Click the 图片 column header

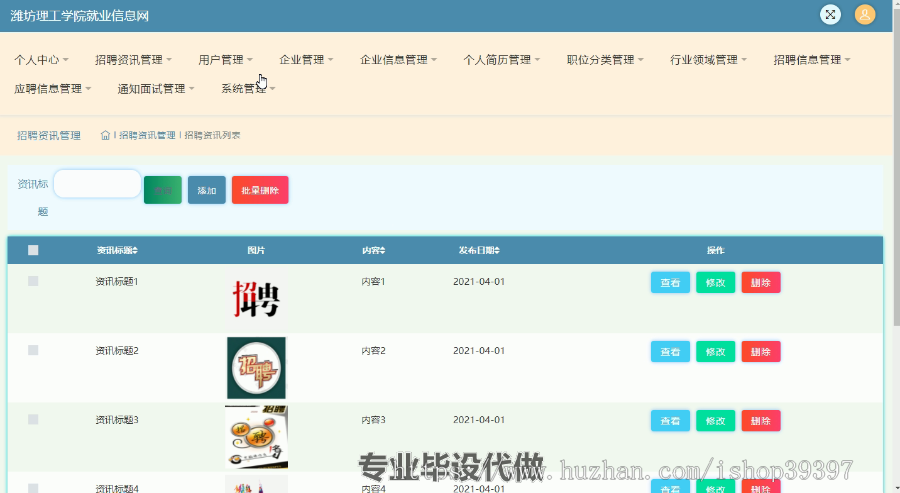(x=256, y=250)
